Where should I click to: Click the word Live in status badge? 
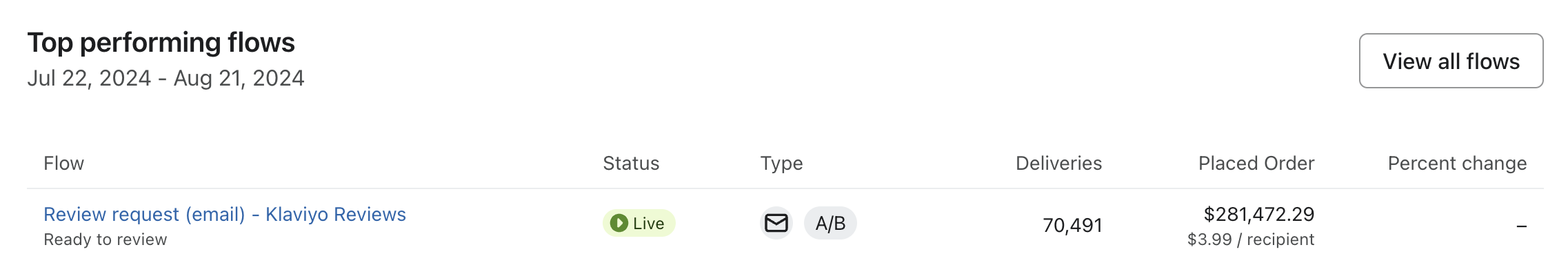pyautogui.click(x=648, y=223)
